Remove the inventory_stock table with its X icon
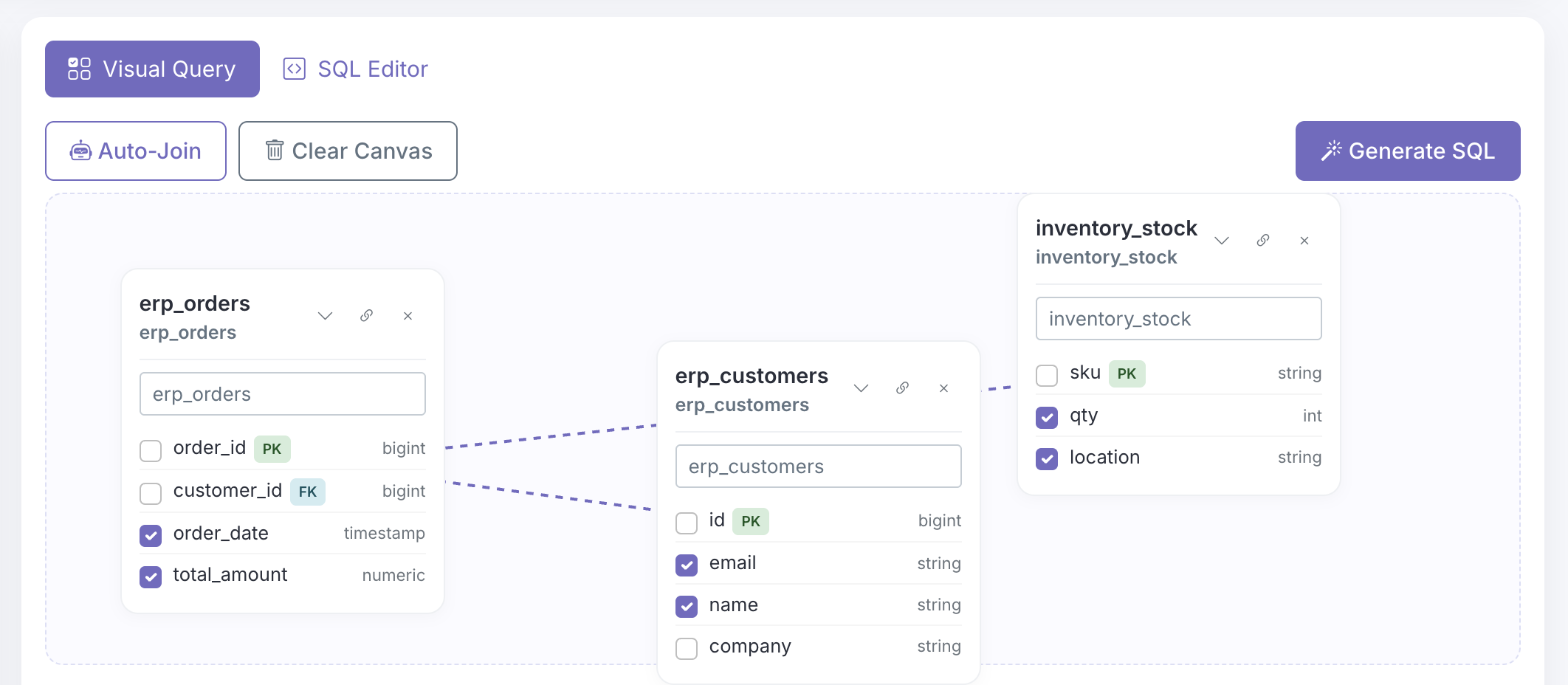1568x685 pixels. tap(1304, 240)
